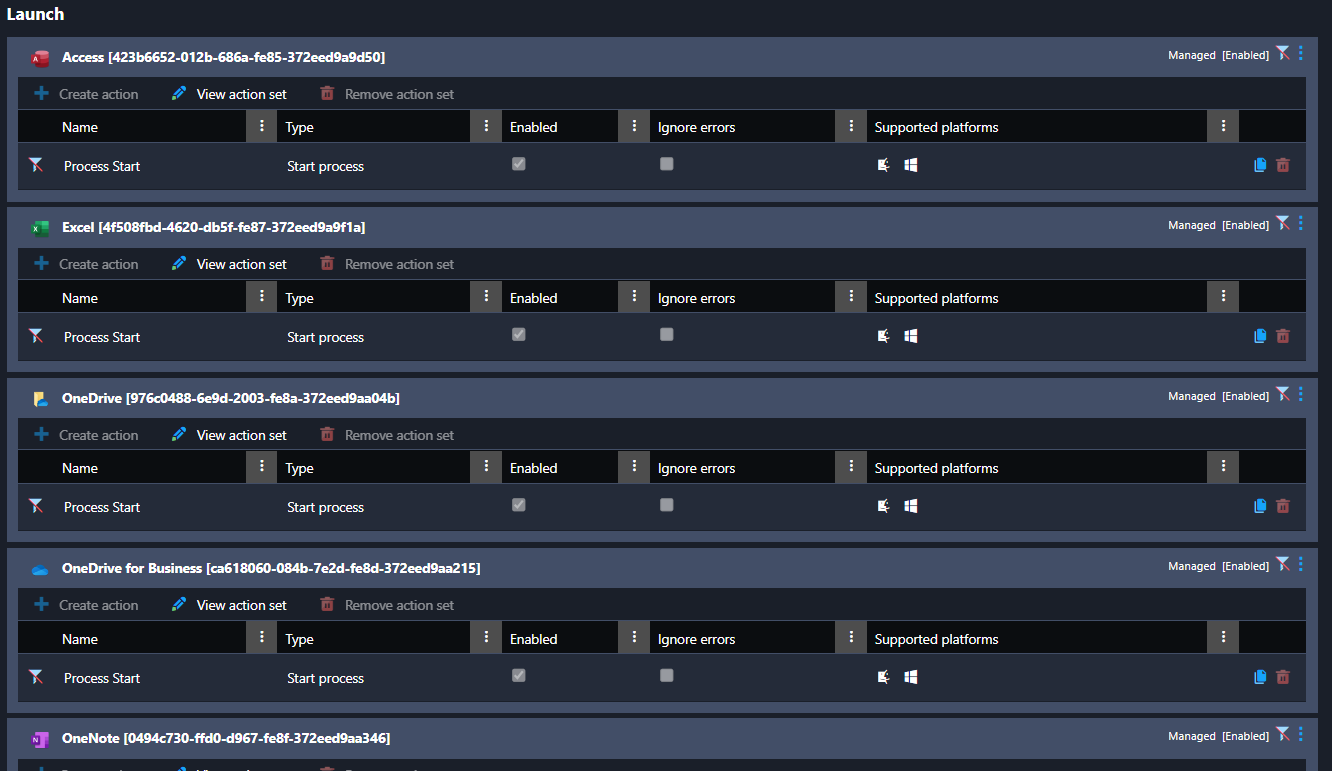Open the kebab menu for OneNote action set
This screenshot has height=771, width=1332.
1301,734
